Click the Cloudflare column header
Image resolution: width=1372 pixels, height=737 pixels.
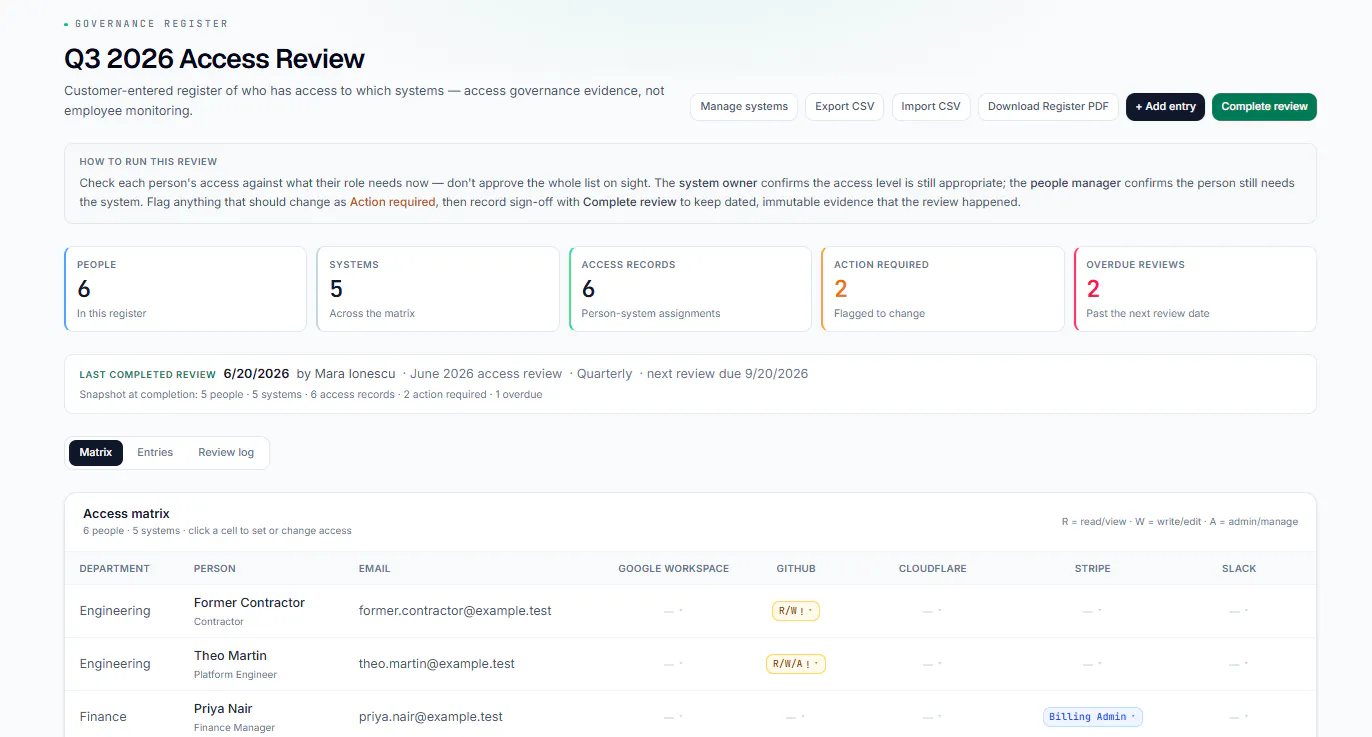932,568
